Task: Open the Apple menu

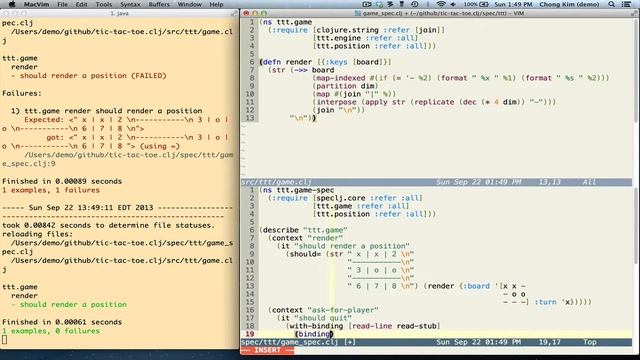Action: point(12,4)
